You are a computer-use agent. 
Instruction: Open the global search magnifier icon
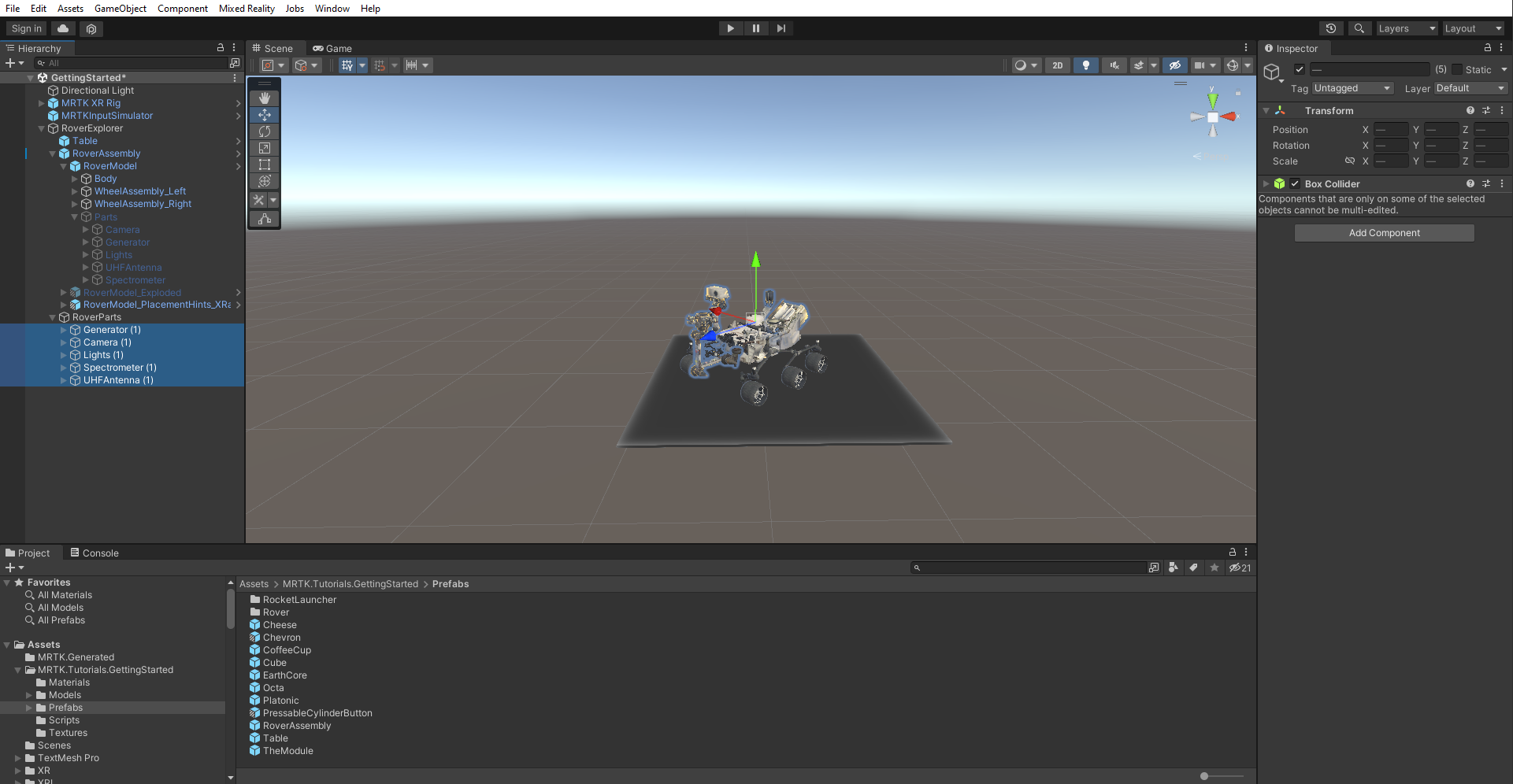[1359, 28]
